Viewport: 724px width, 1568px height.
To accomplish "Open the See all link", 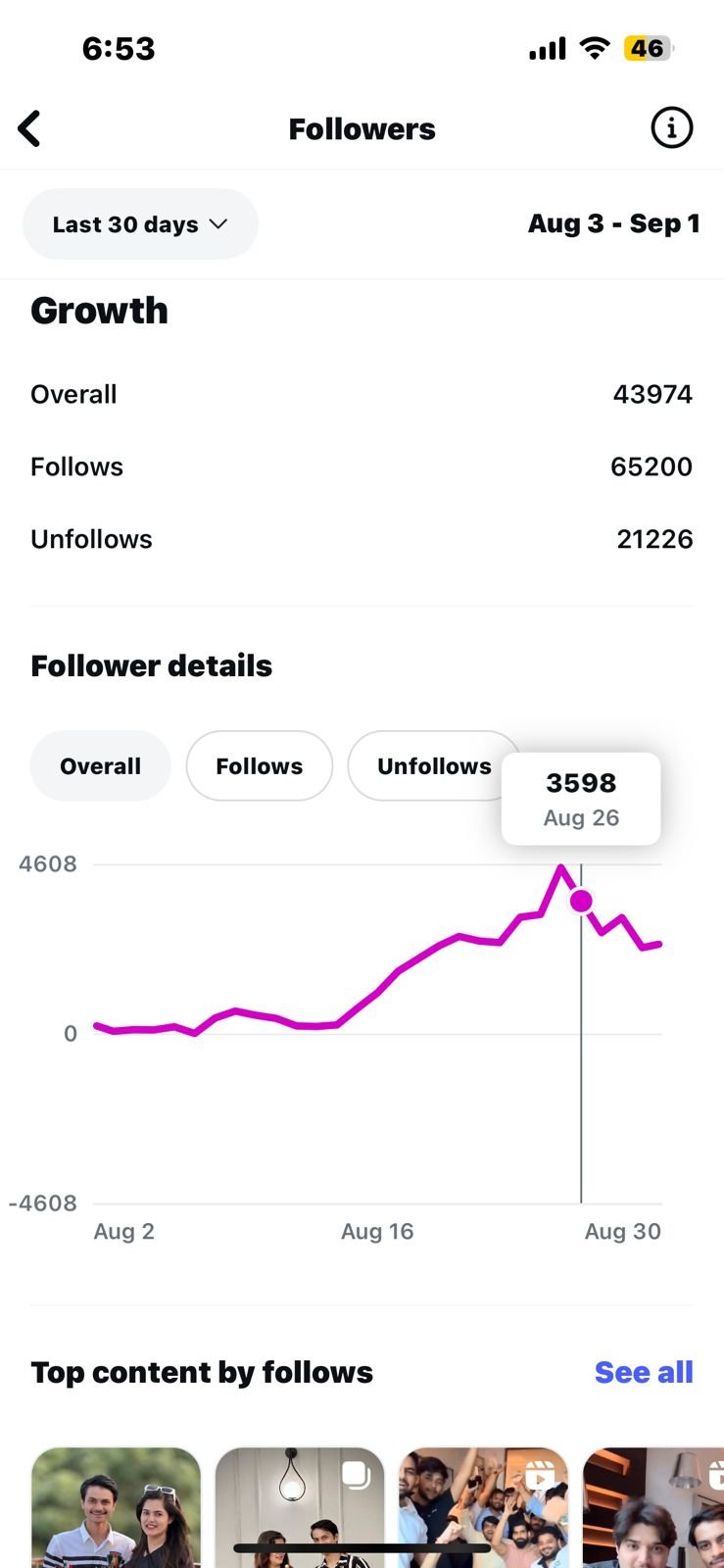I will pyautogui.click(x=644, y=1373).
